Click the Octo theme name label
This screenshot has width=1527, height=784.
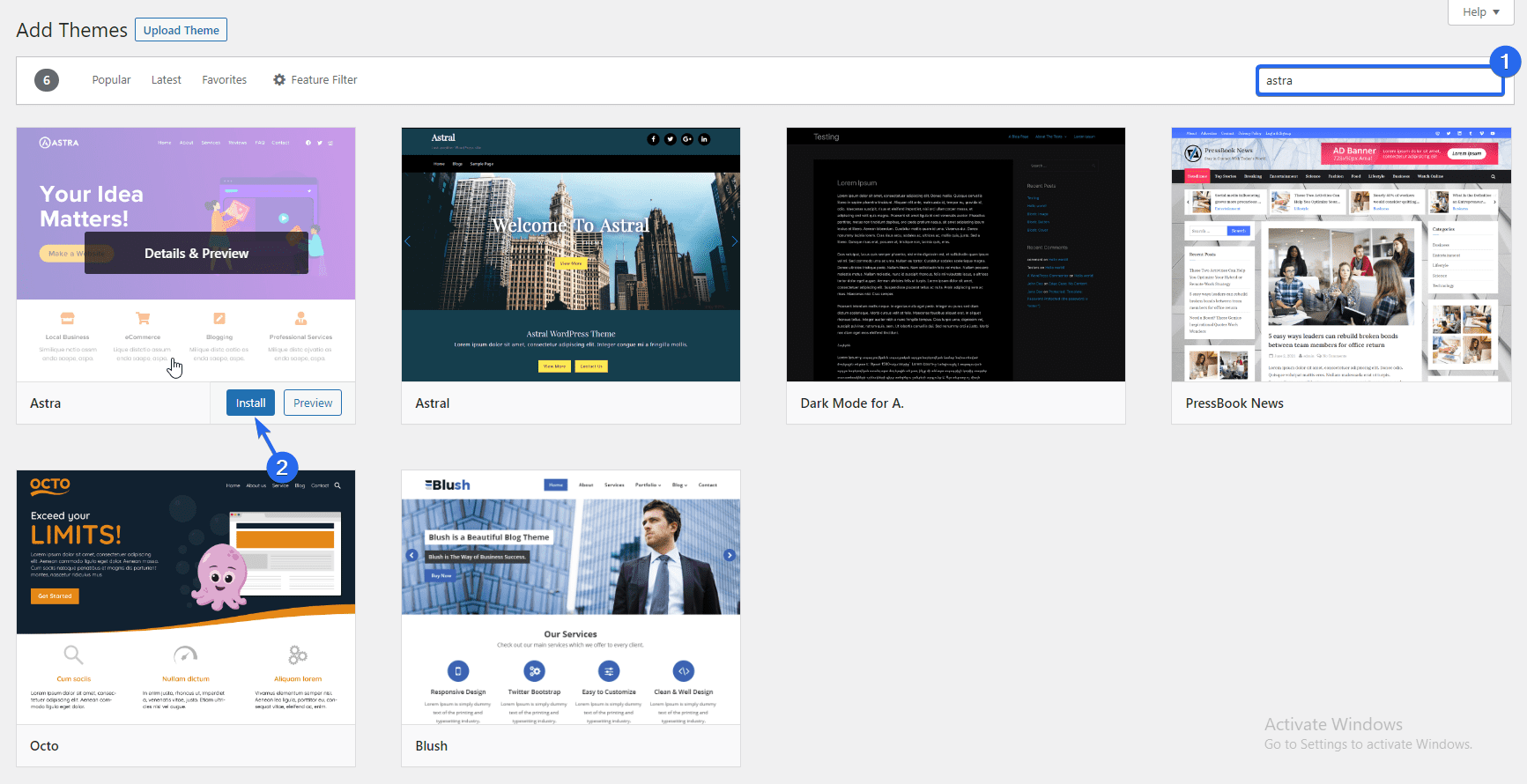tap(44, 746)
